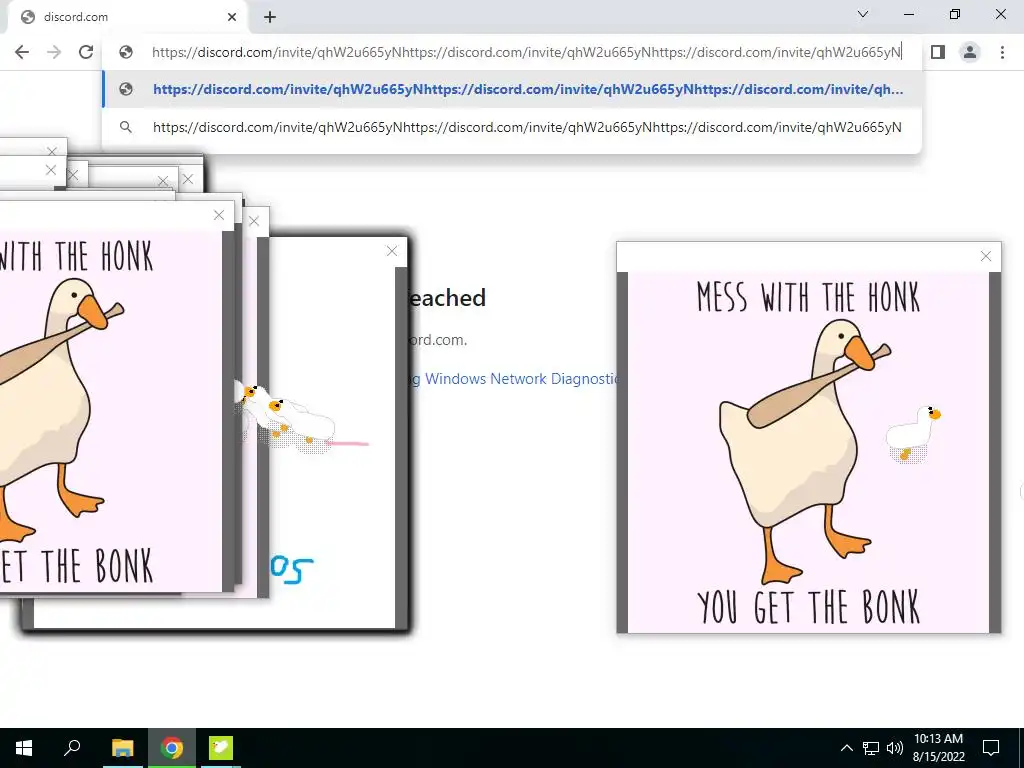Screen dimensions: 1024x768
Task: Close the front-left goose meme popup
Action: click(219, 216)
